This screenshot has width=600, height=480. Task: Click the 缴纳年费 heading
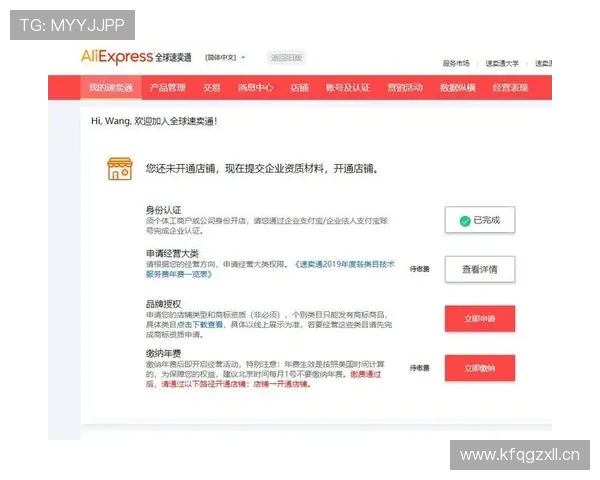click(x=163, y=353)
